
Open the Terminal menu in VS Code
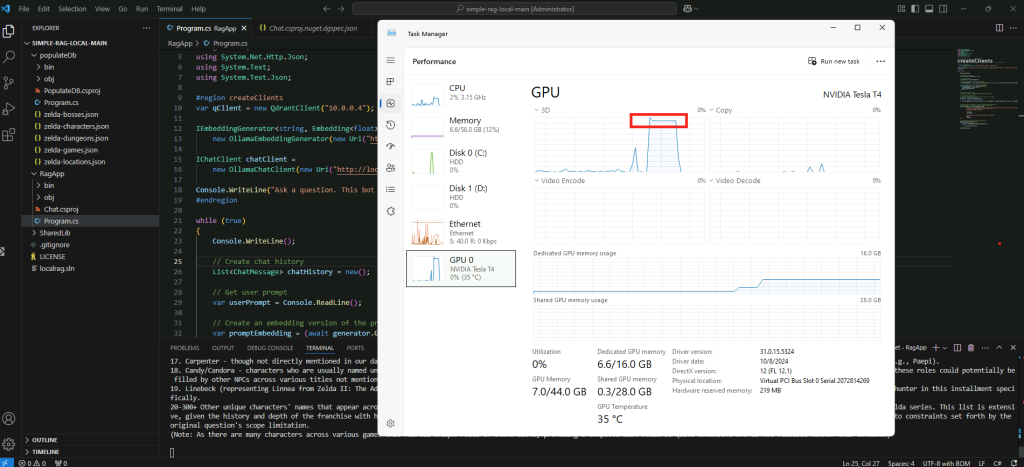click(x=169, y=9)
